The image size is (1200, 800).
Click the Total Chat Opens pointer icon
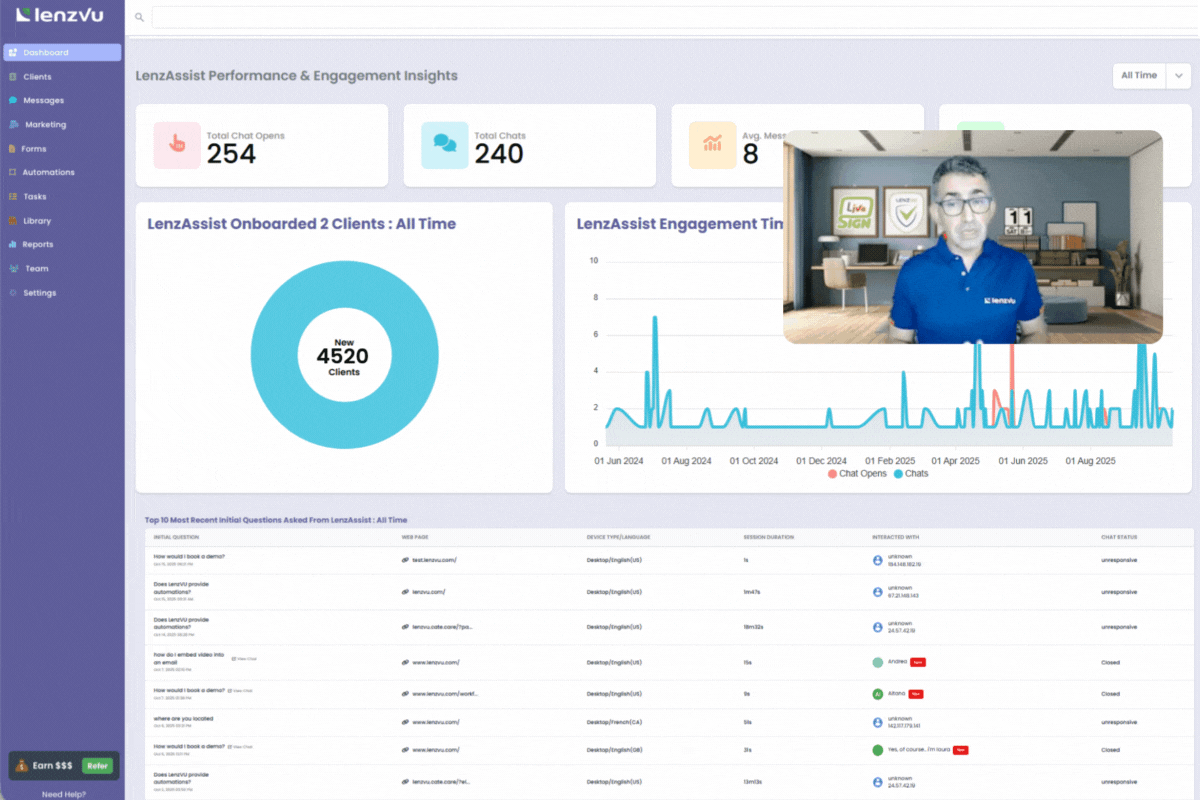pos(177,145)
